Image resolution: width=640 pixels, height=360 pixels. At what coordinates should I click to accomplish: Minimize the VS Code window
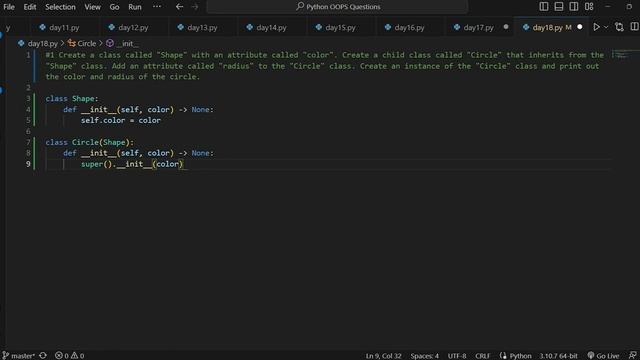[x=607, y=7]
